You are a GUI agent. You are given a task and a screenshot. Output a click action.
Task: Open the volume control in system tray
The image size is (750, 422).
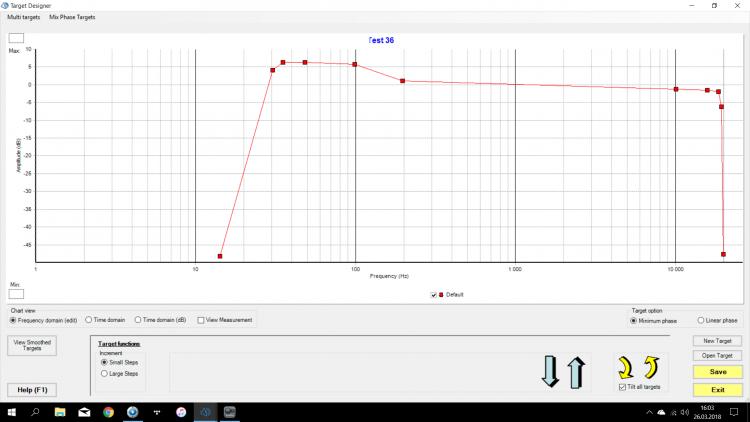pos(684,412)
